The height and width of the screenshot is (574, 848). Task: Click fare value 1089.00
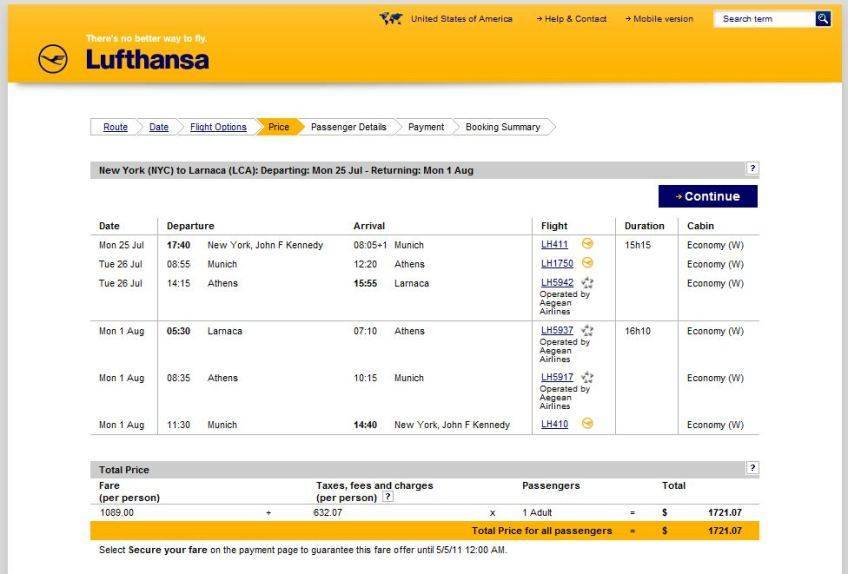point(117,512)
